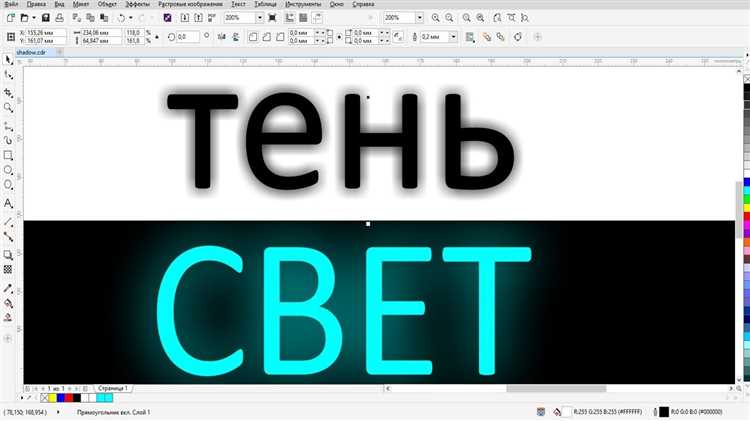Undo the last action
Screen dimensions: 750x421
coord(121,18)
